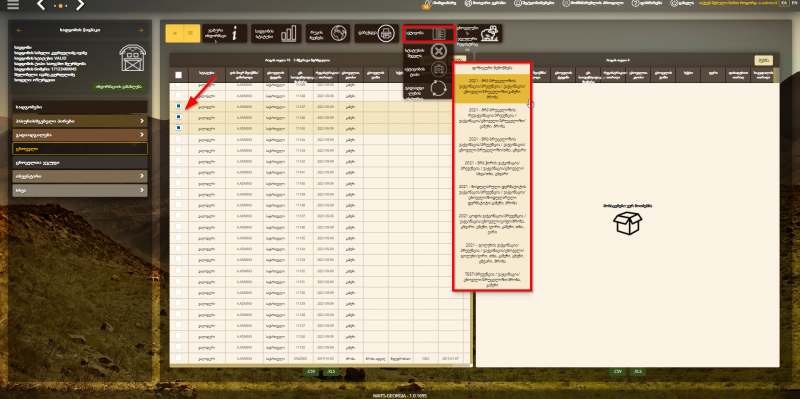Click the printer icon toolbar button
This screenshot has width=800, height=399.
(377, 34)
